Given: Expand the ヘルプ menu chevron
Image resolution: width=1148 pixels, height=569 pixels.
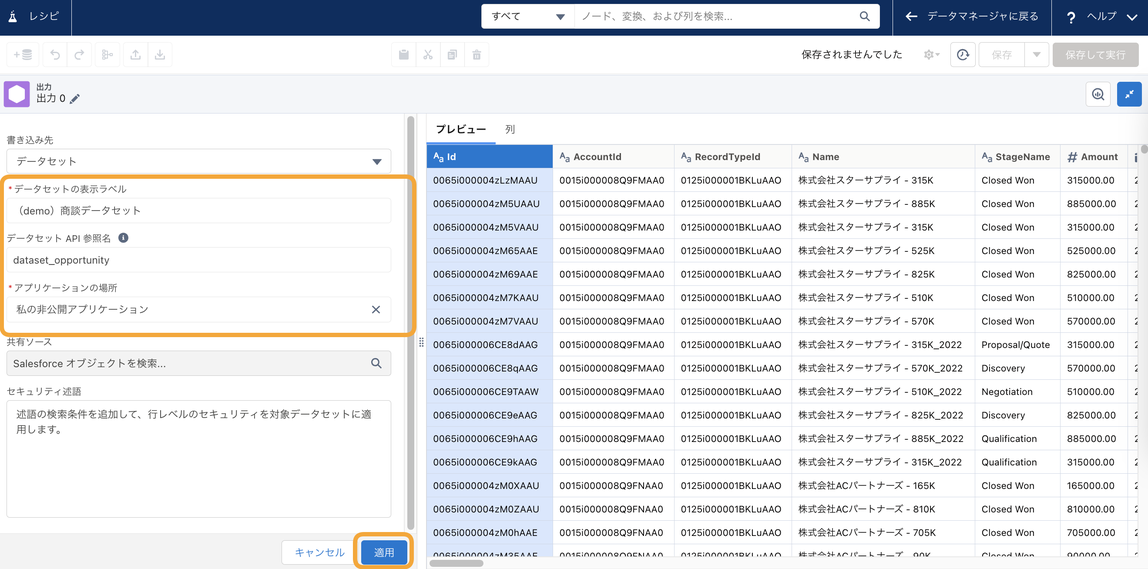Looking at the screenshot, I should (x=1132, y=17).
